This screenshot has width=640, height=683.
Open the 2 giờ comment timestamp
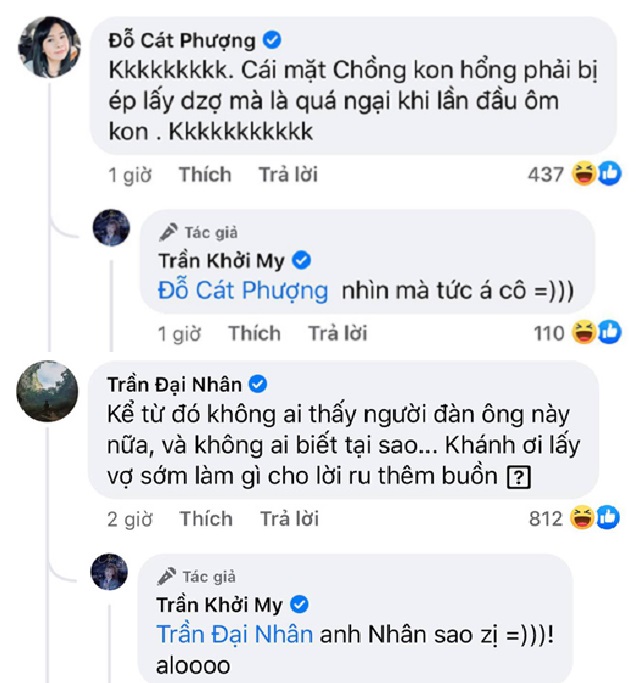(x=130, y=519)
